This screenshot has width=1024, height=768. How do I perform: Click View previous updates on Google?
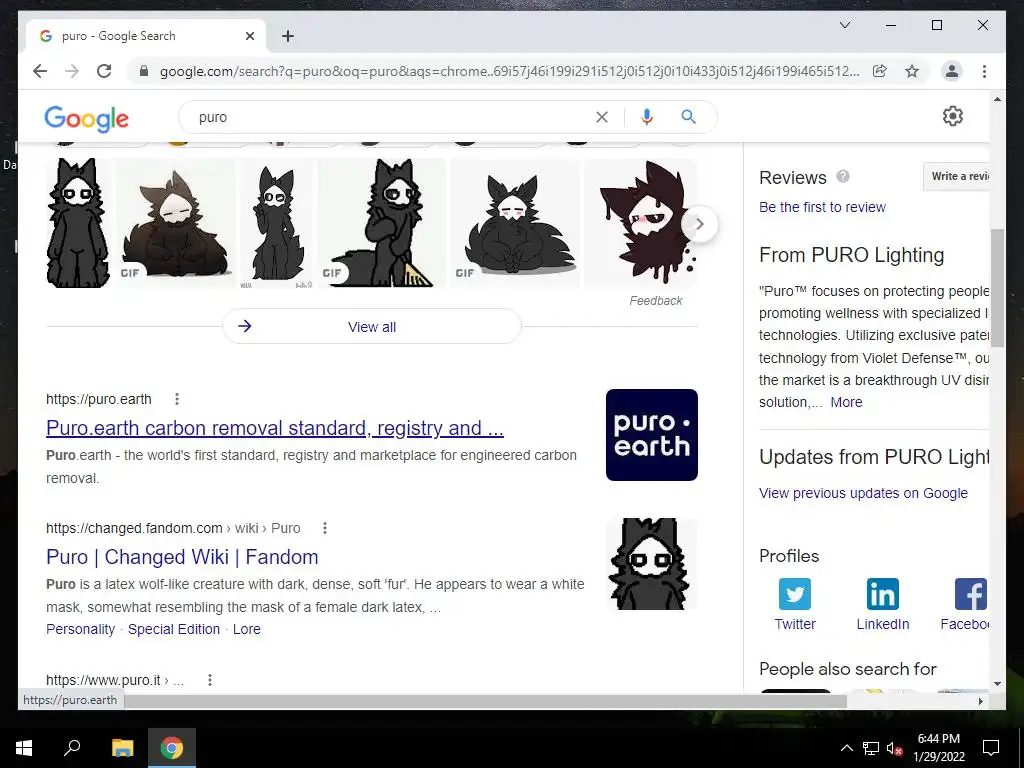[x=863, y=493]
